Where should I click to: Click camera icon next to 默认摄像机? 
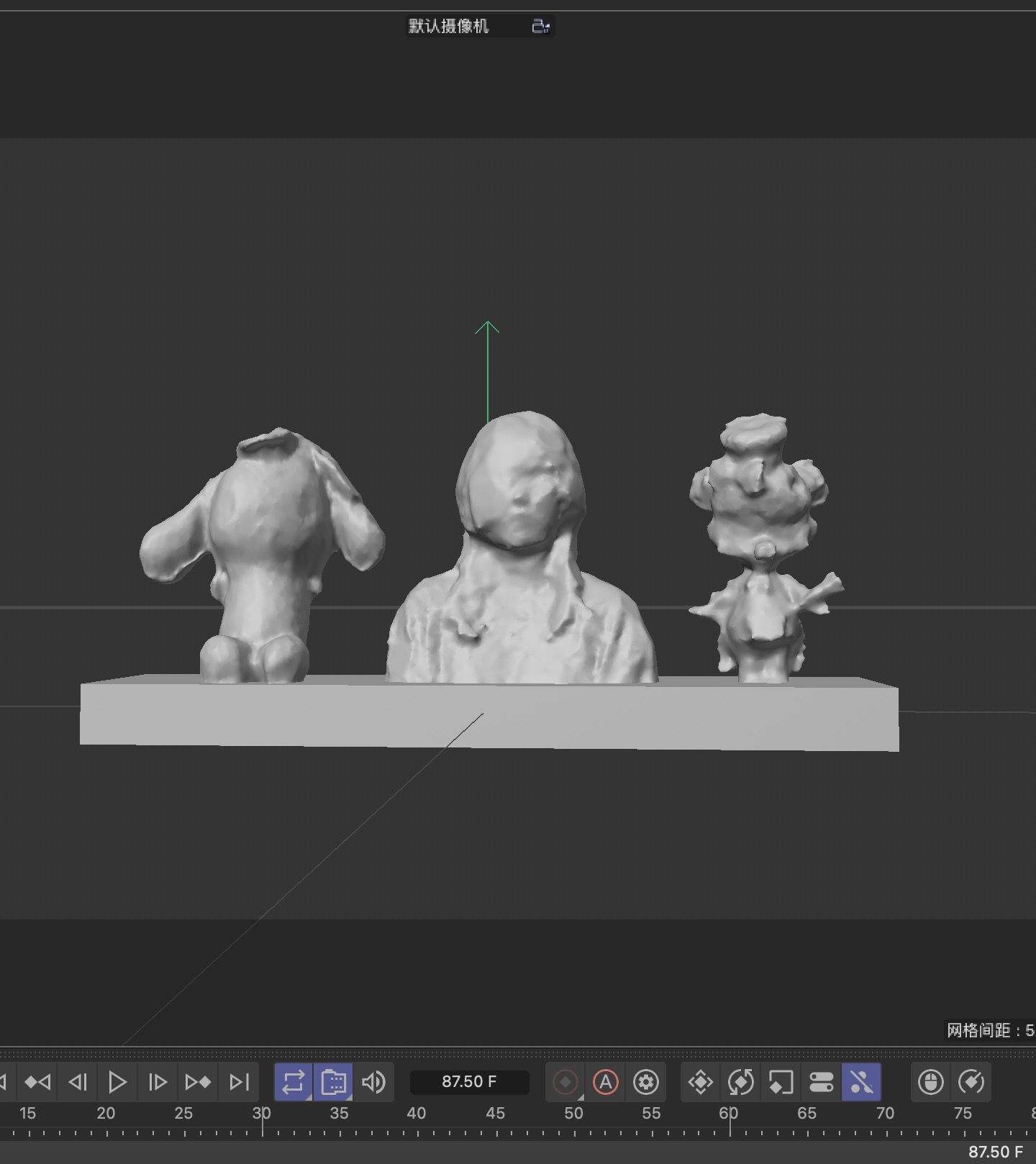coord(540,27)
